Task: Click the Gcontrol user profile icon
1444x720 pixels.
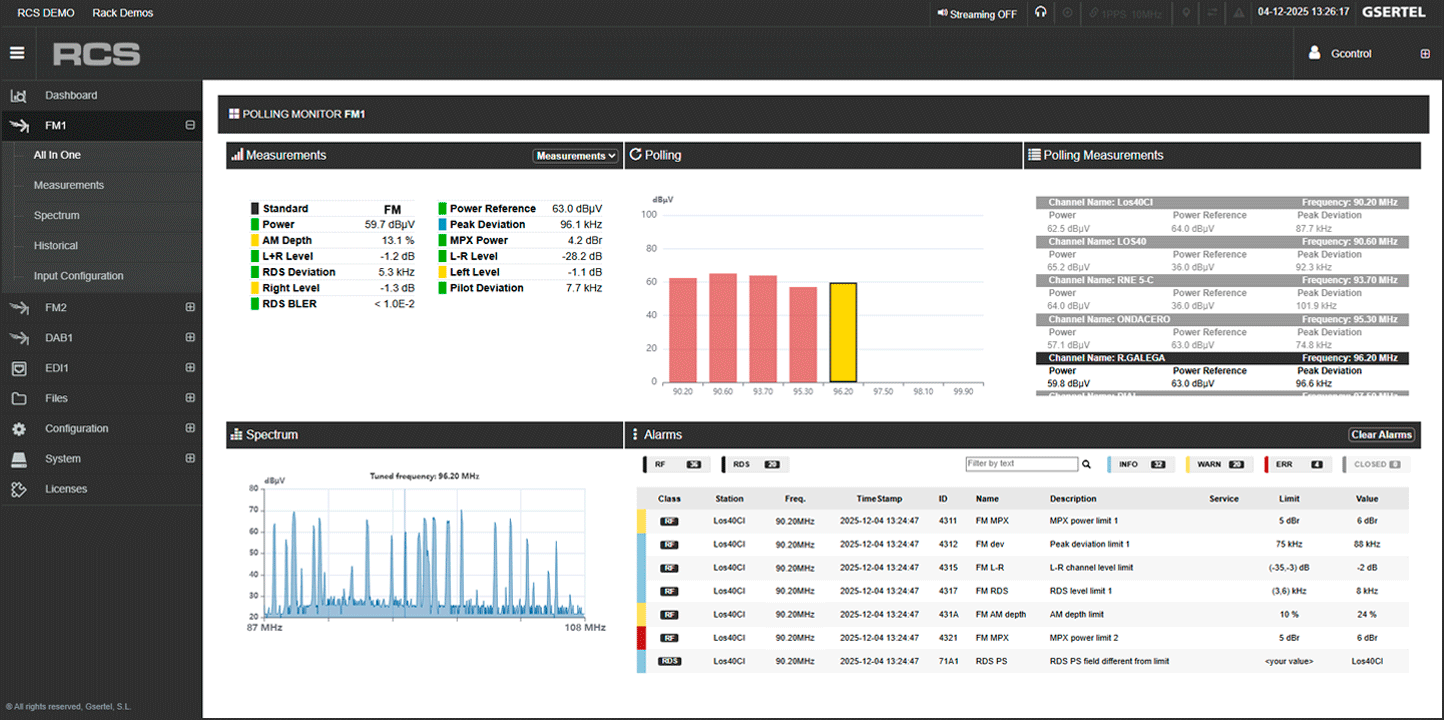Action: pyautogui.click(x=1315, y=54)
